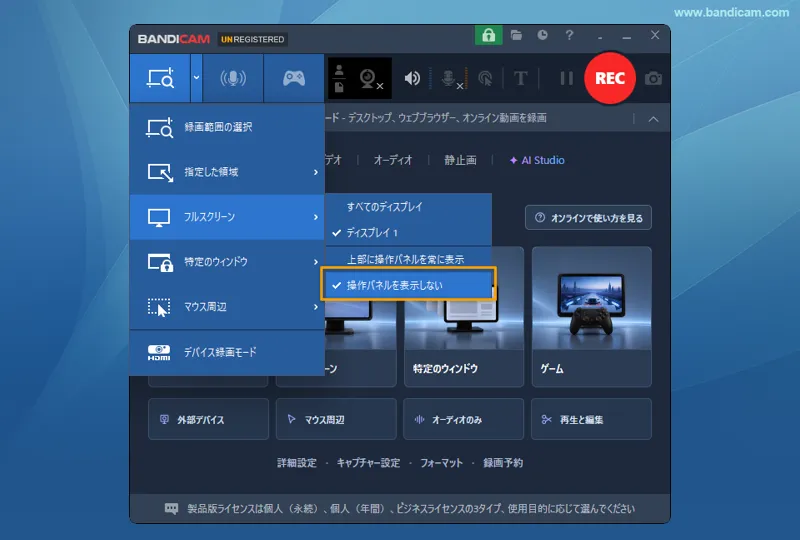Click the pause recording button
The height and width of the screenshot is (540, 800).
click(x=566, y=78)
